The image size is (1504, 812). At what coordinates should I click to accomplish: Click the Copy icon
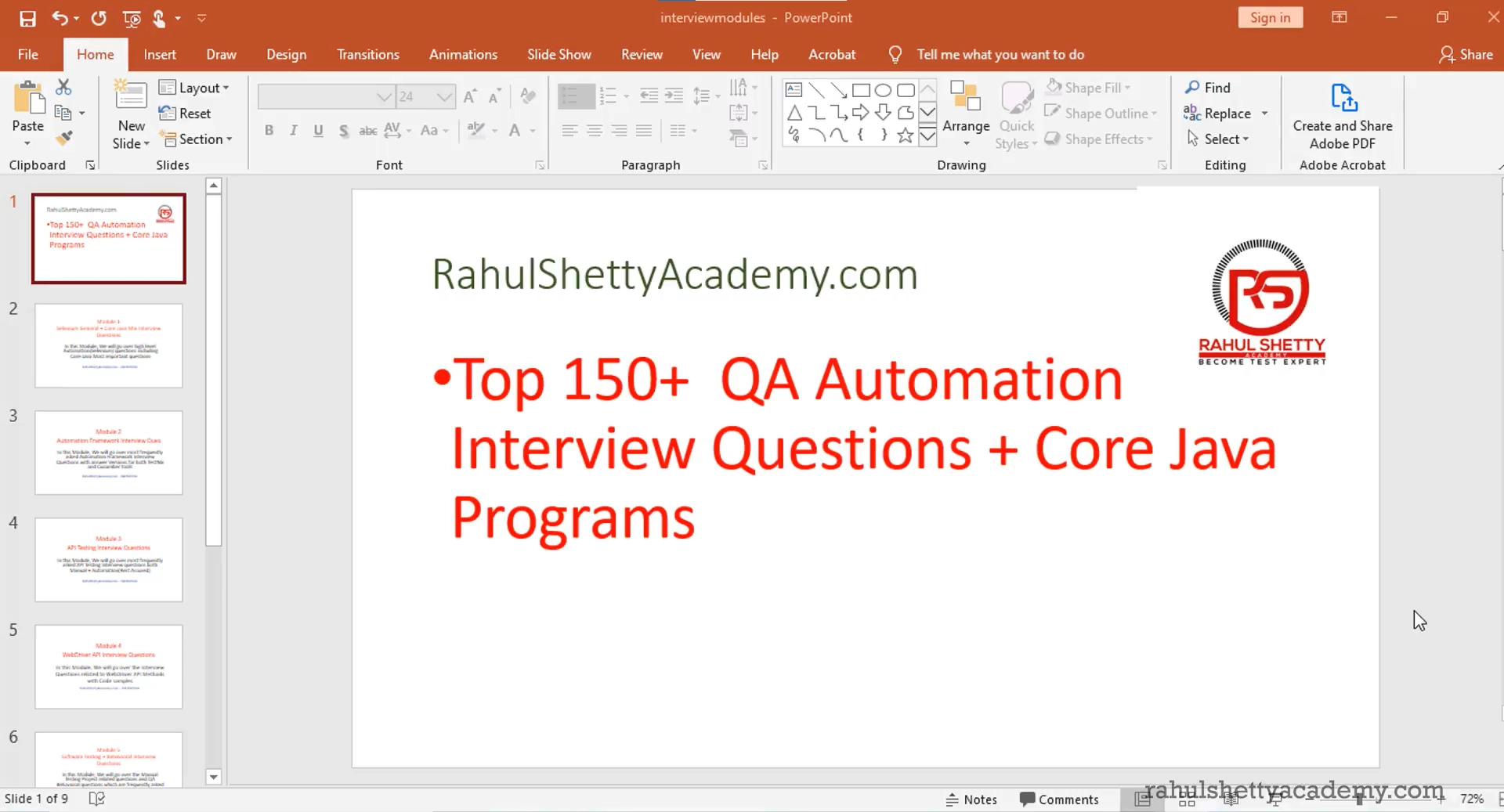tap(63, 113)
